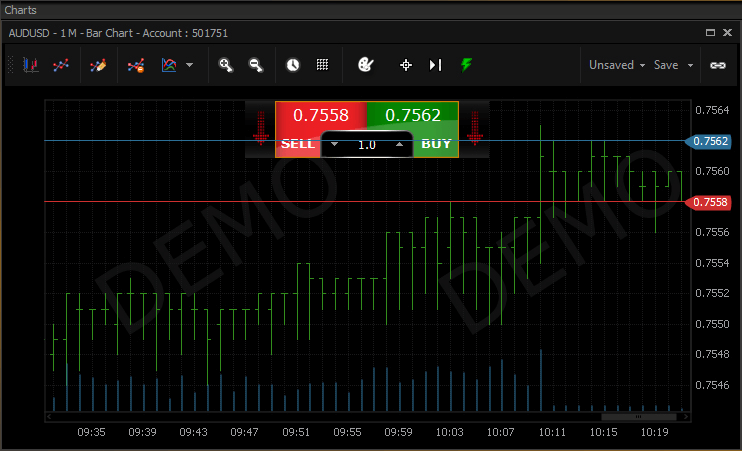Click the chart horizontal scrollbar thumb
Screen dimensions: 742x451
click(637, 417)
